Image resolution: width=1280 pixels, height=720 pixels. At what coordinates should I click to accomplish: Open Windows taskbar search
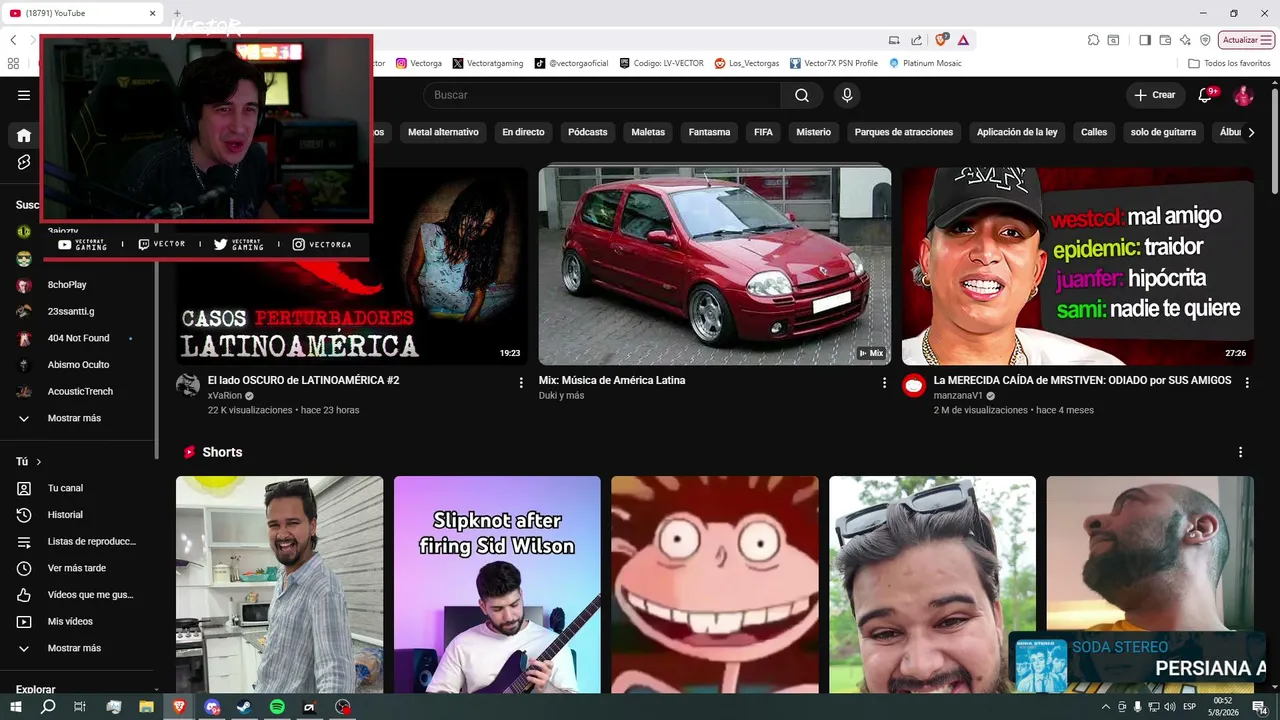point(48,707)
